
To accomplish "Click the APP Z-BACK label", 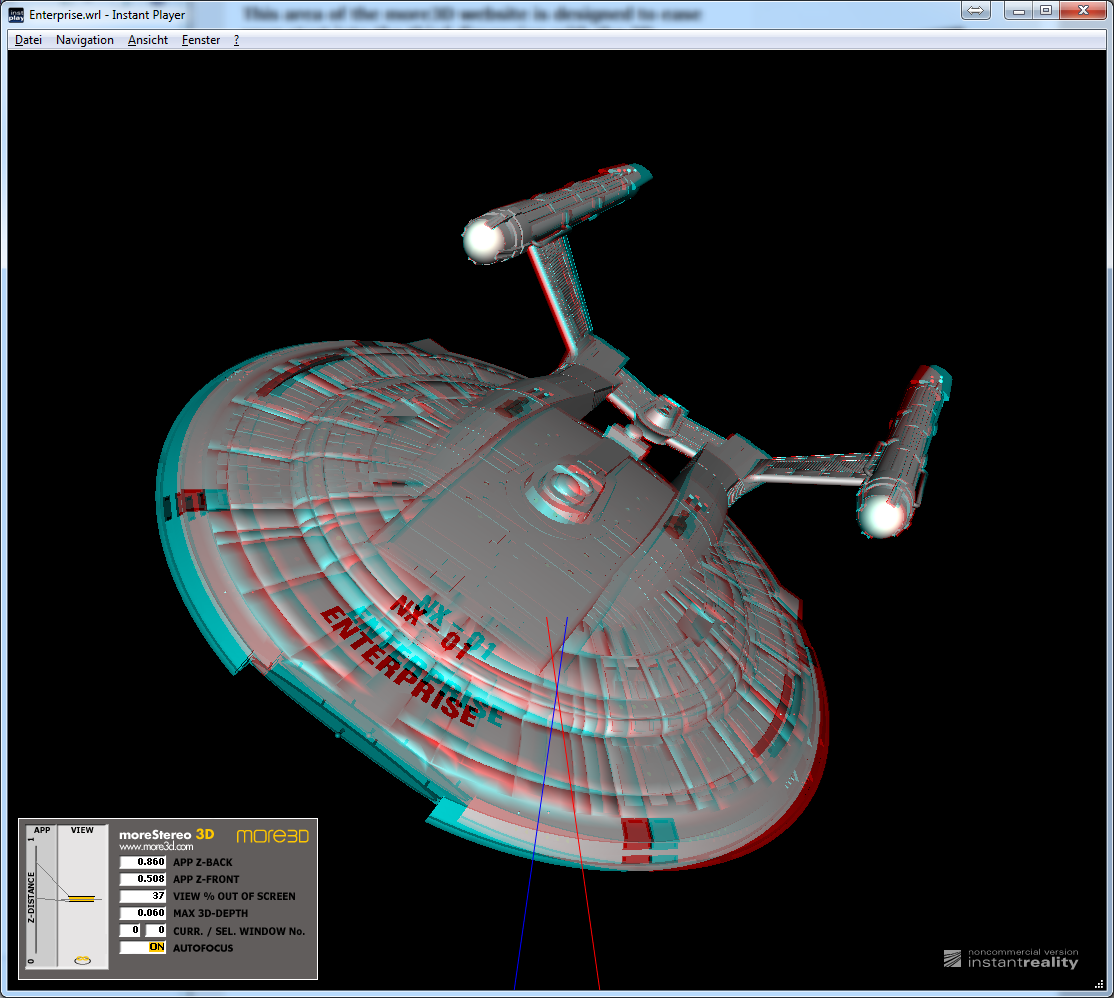I will (x=203, y=862).
